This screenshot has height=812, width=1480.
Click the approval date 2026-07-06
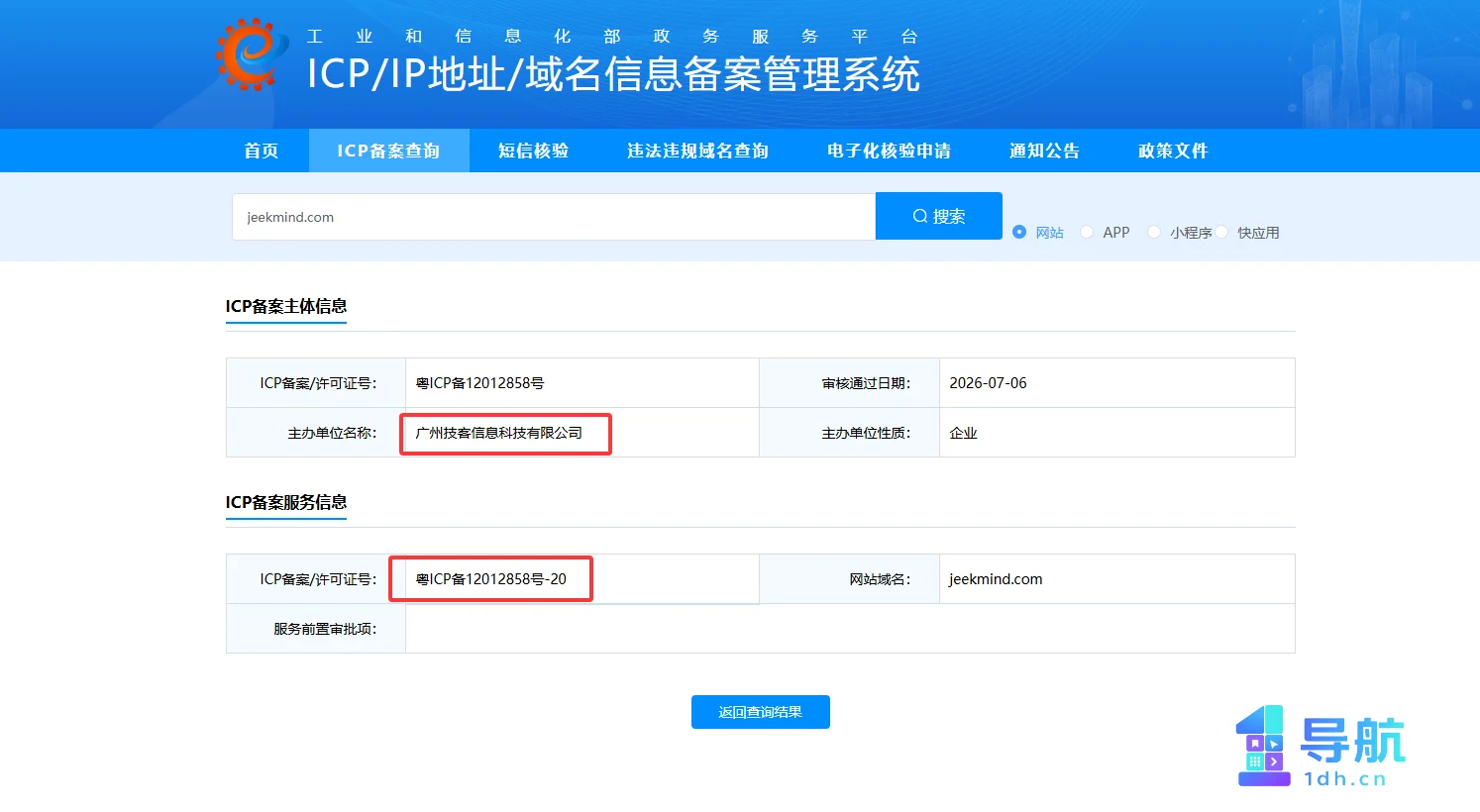click(x=988, y=383)
